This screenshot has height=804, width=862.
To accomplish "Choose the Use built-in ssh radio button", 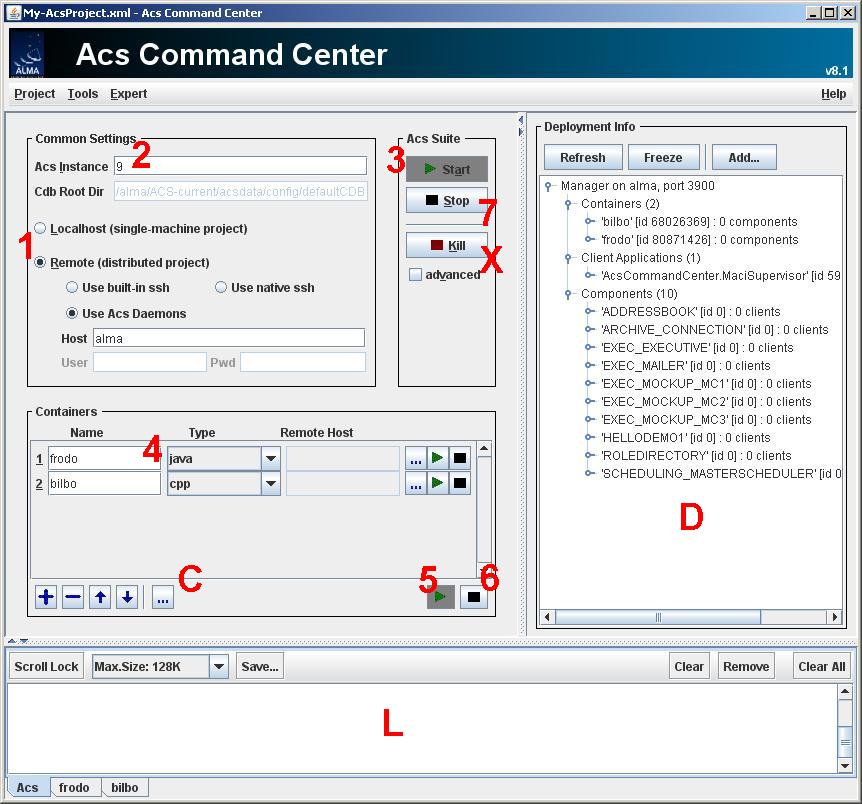I will click(x=72, y=288).
